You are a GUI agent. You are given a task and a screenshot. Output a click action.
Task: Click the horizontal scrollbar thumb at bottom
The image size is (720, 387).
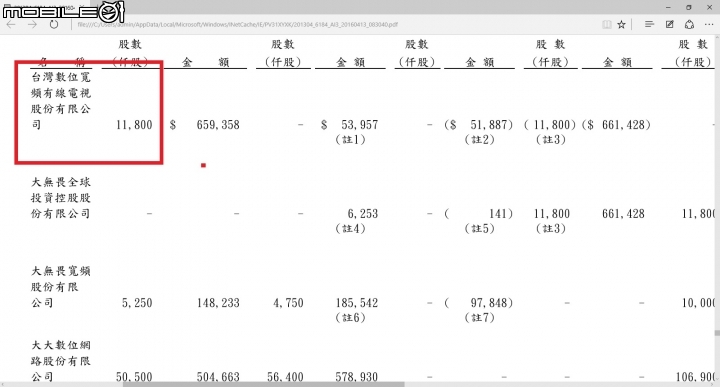click(x=264, y=384)
